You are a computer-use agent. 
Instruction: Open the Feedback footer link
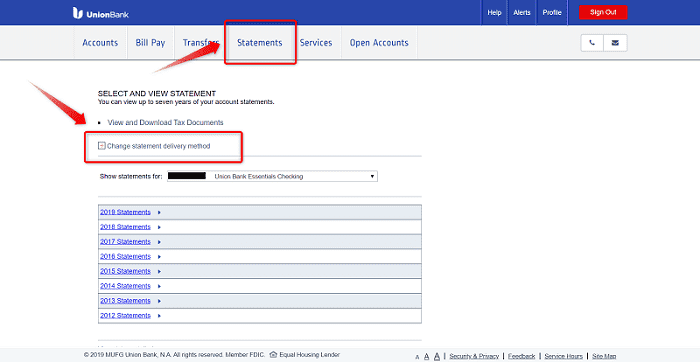point(521,356)
